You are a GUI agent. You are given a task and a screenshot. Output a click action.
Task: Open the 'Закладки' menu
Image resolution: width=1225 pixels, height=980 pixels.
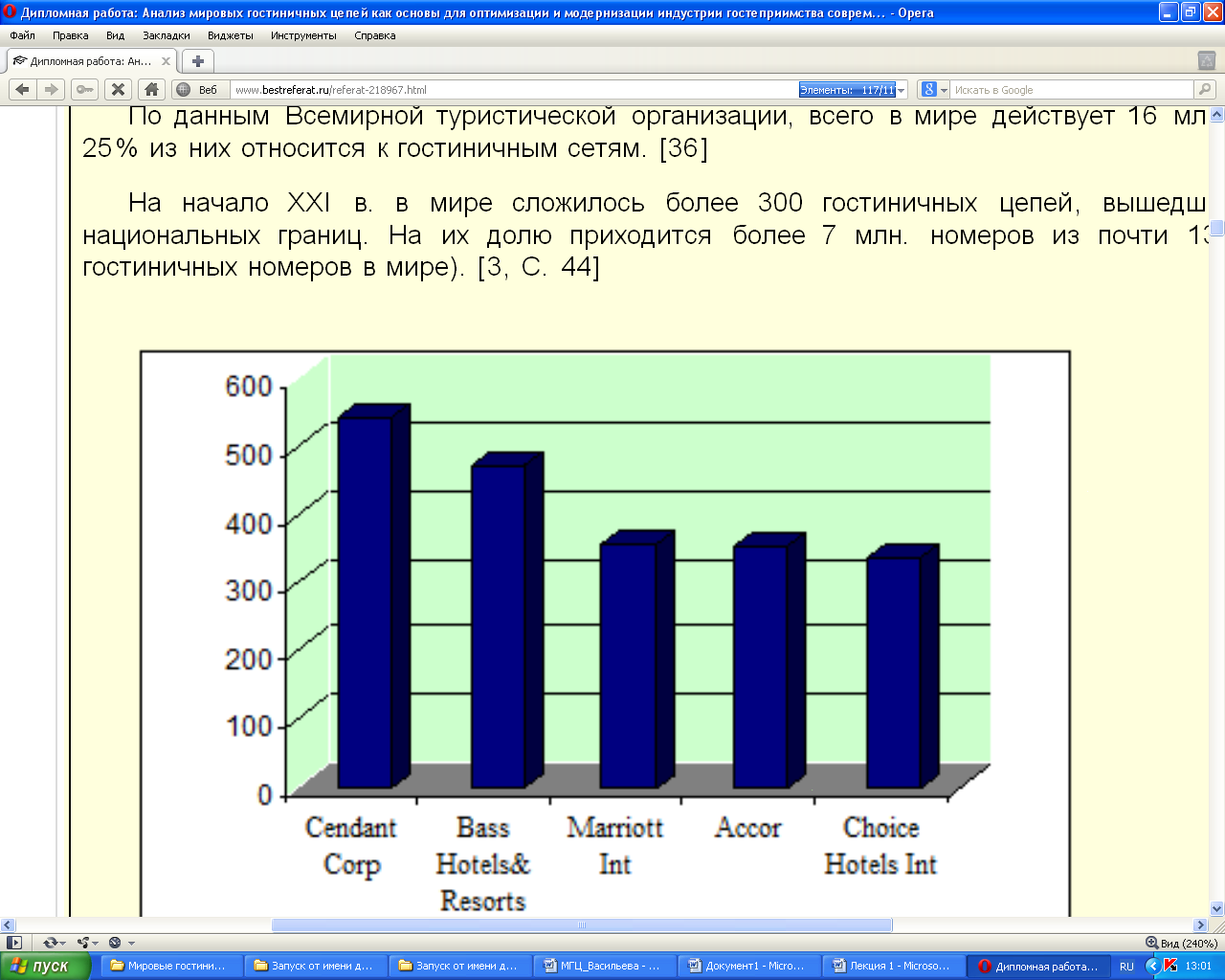167,35
